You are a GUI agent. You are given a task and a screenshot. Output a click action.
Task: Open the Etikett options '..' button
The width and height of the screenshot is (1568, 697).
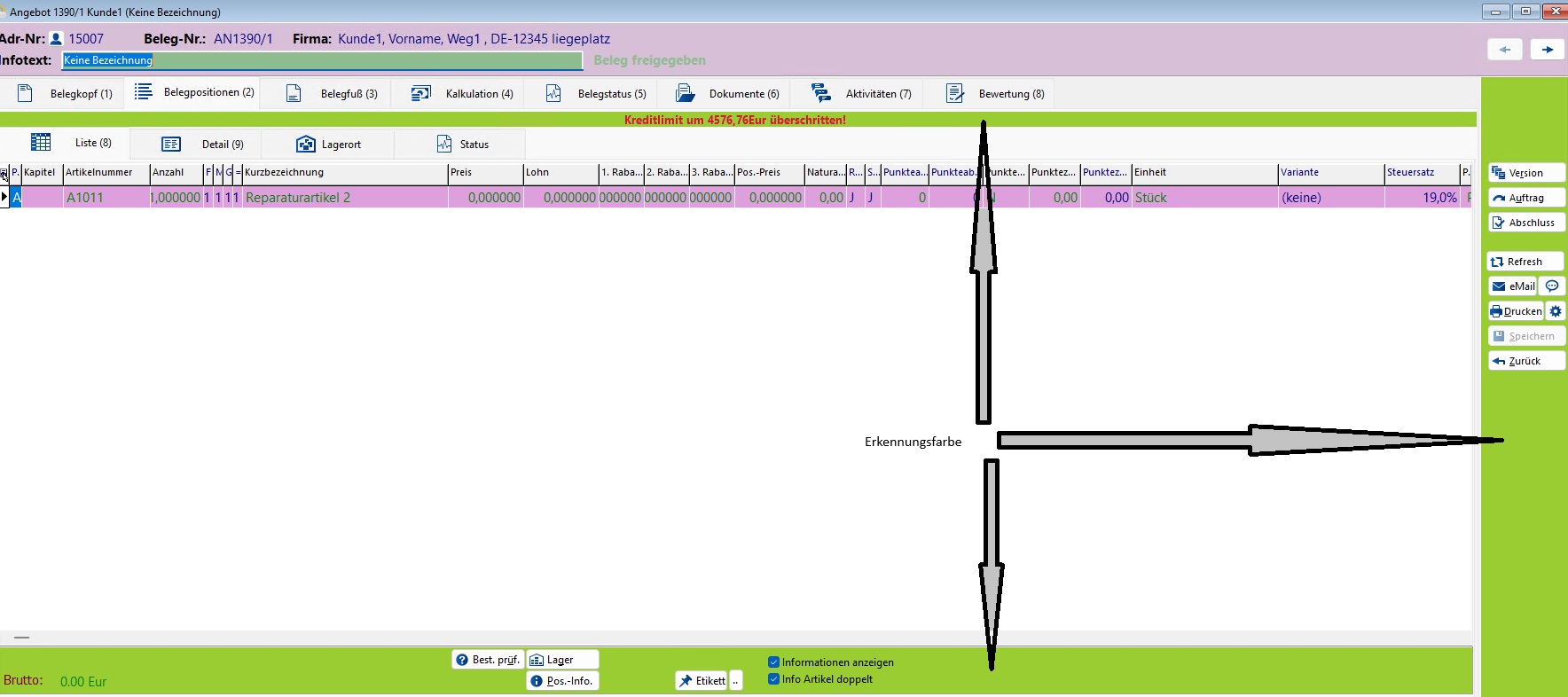pyautogui.click(x=735, y=681)
